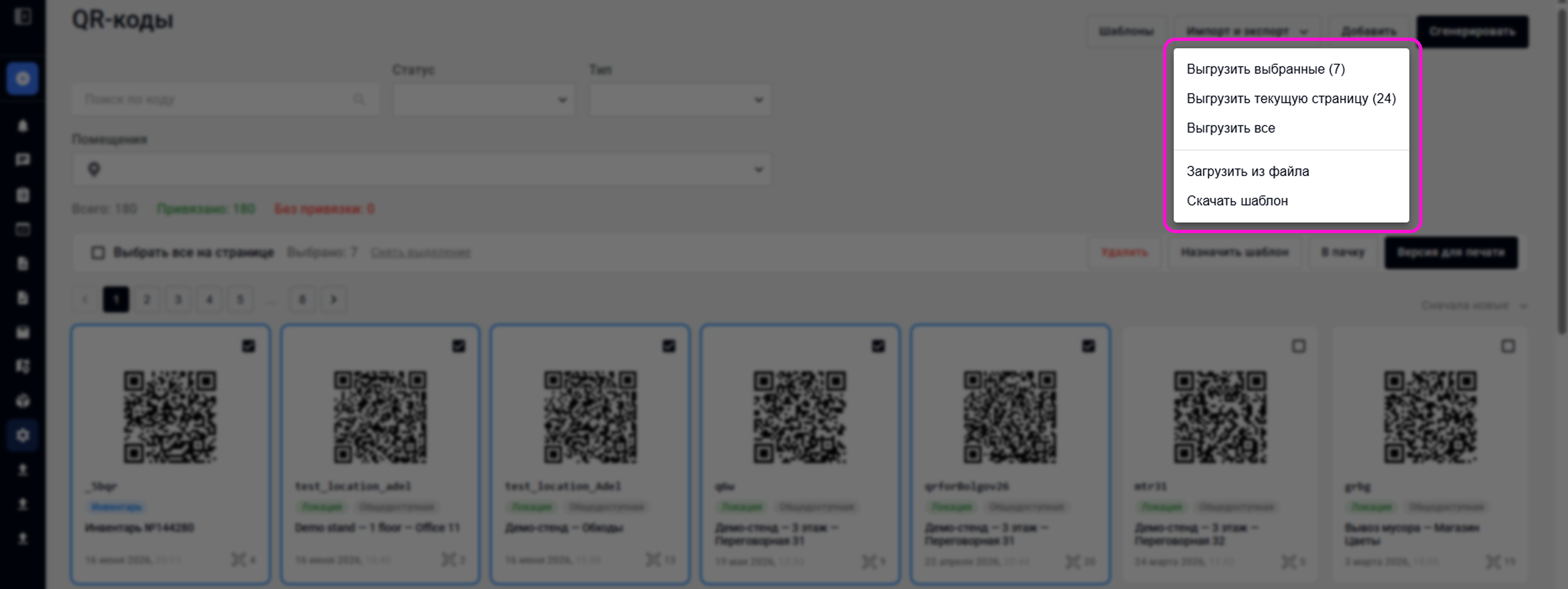1568x589 pixels.
Task: Select 'Скачать шаблон' menu item
Action: tap(1291, 200)
